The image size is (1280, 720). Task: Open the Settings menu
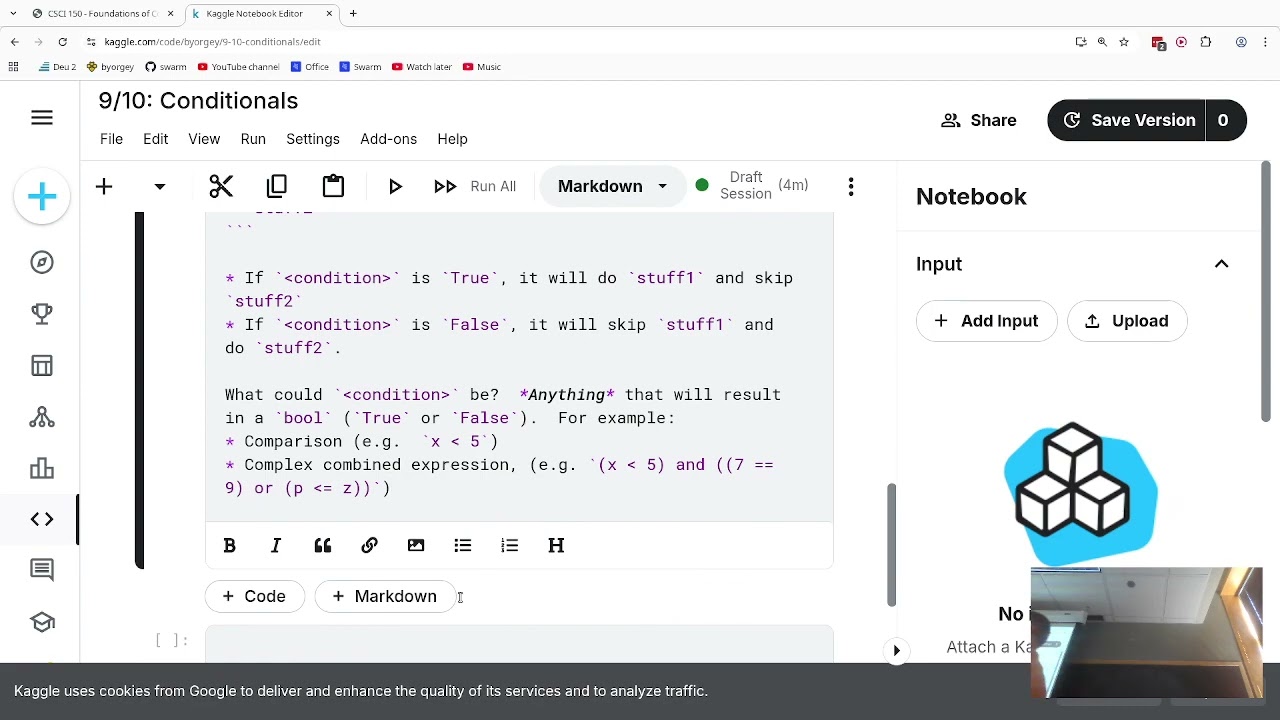pyautogui.click(x=313, y=139)
